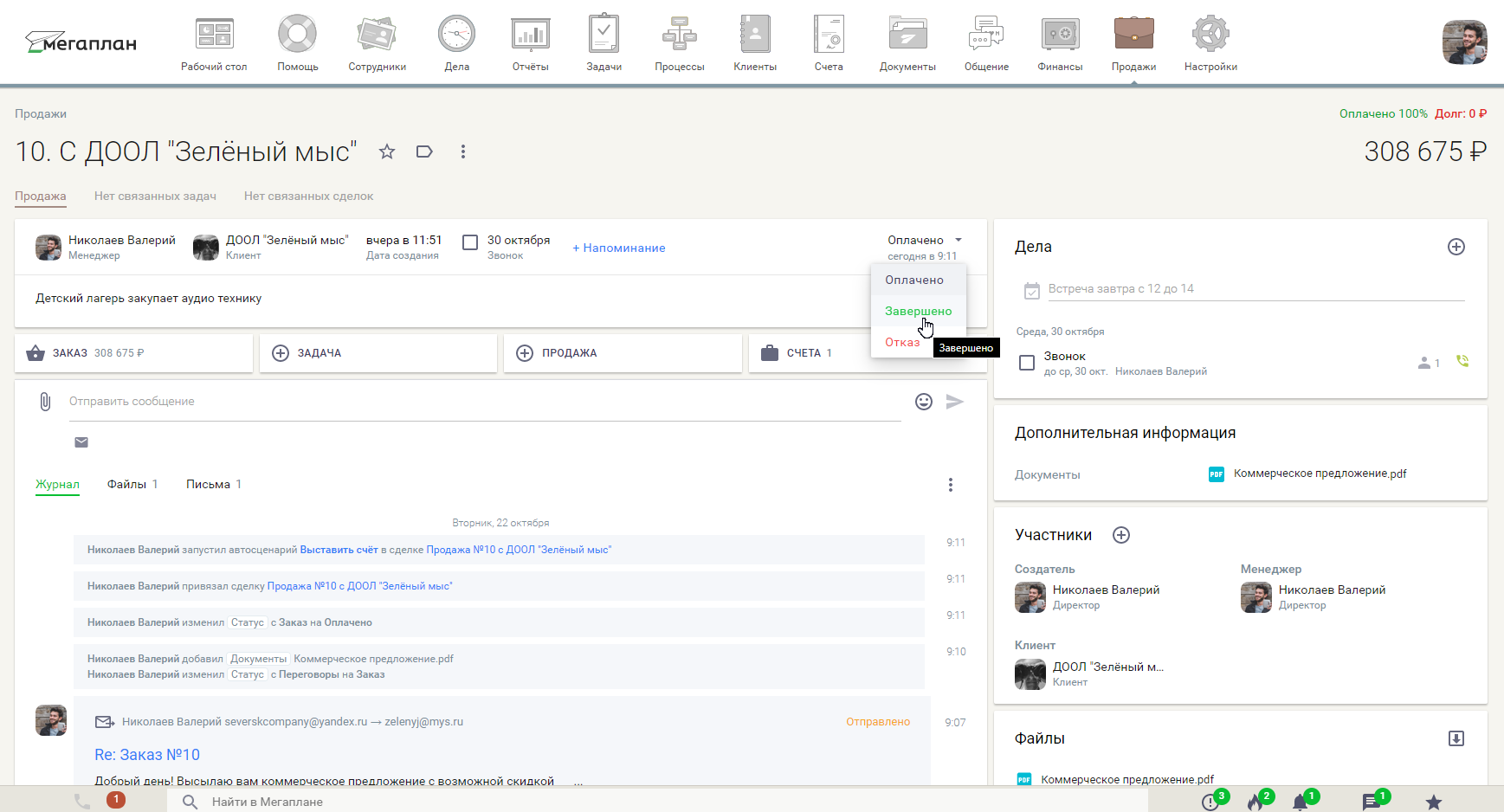The width and height of the screenshot is (1504, 812).
Task: Open Рабочий стол from the top navigation
Action: 214,43
